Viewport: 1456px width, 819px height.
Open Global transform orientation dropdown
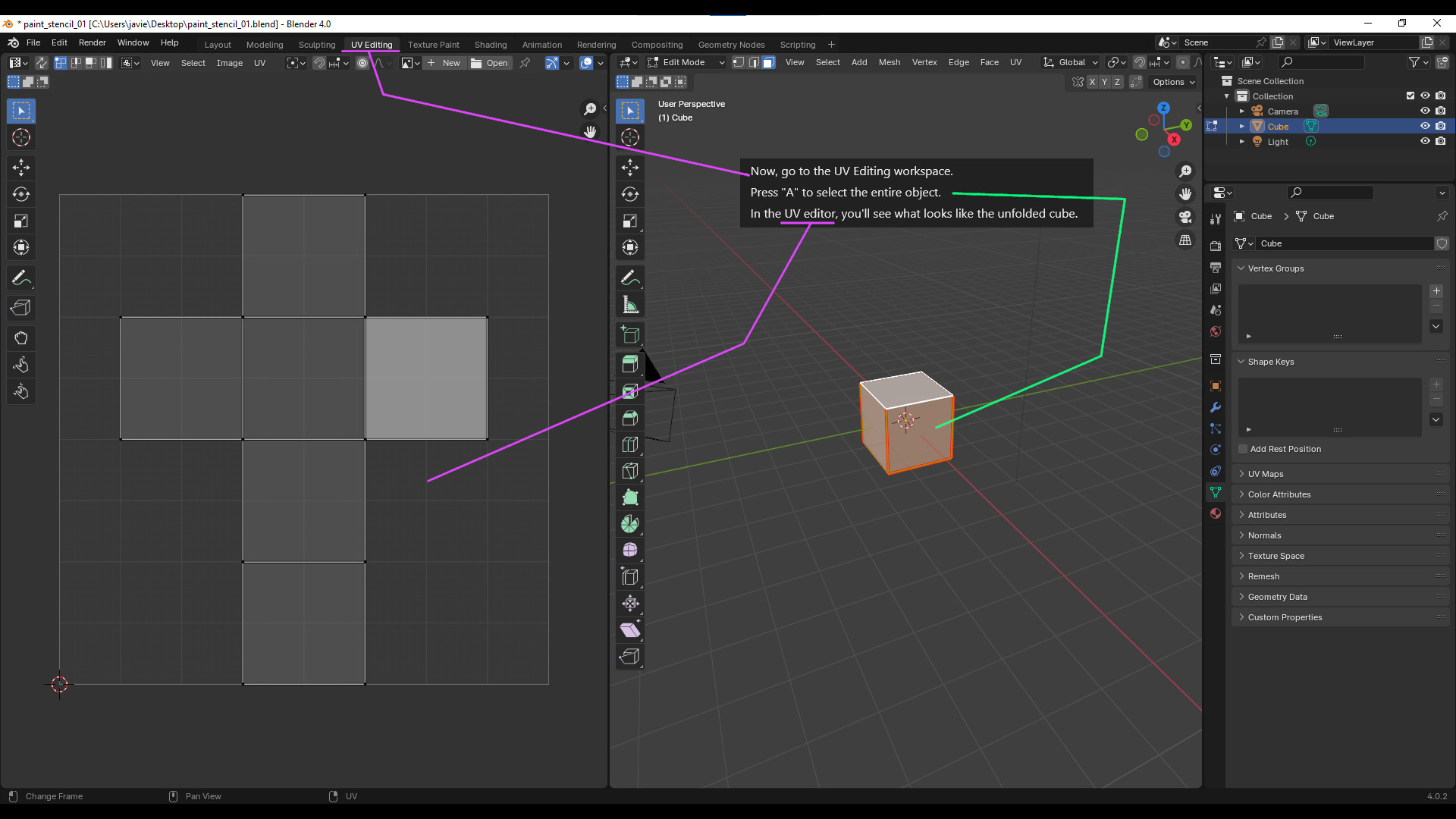click(1071, 62)
